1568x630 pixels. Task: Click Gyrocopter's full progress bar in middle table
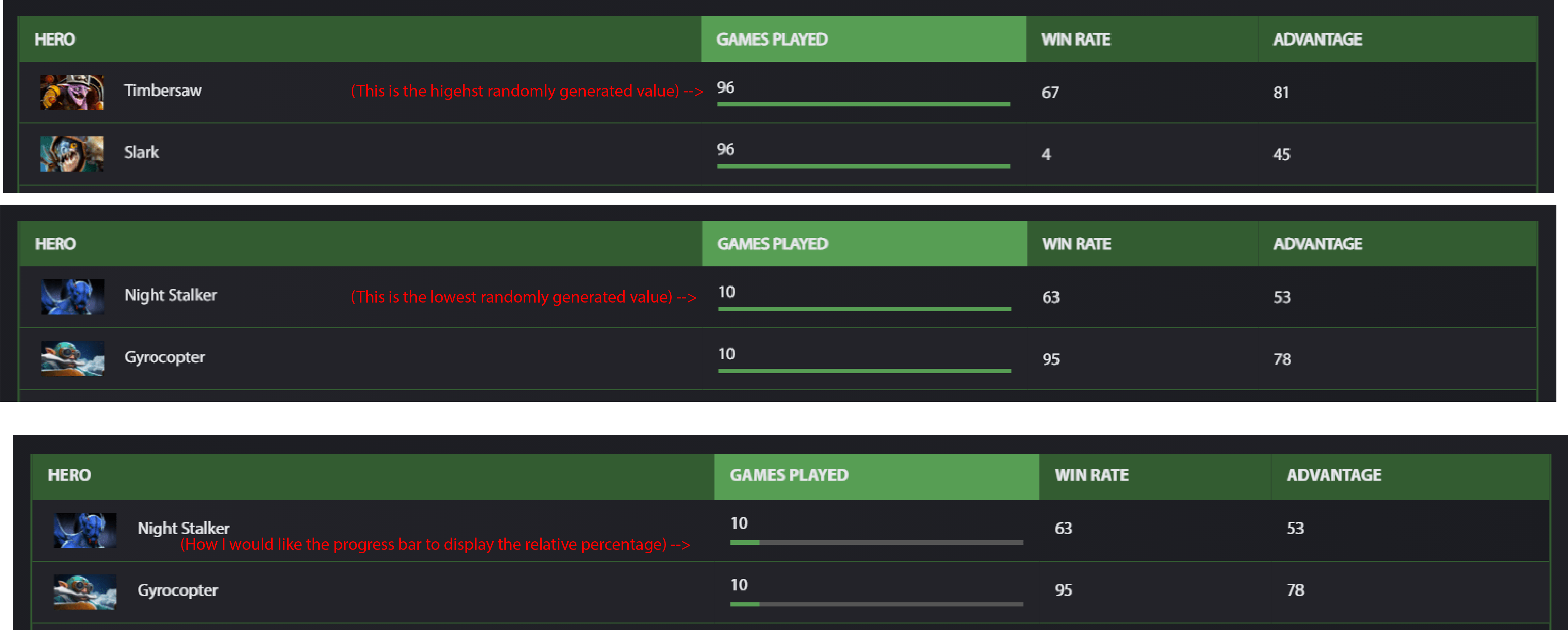(864, 371)
